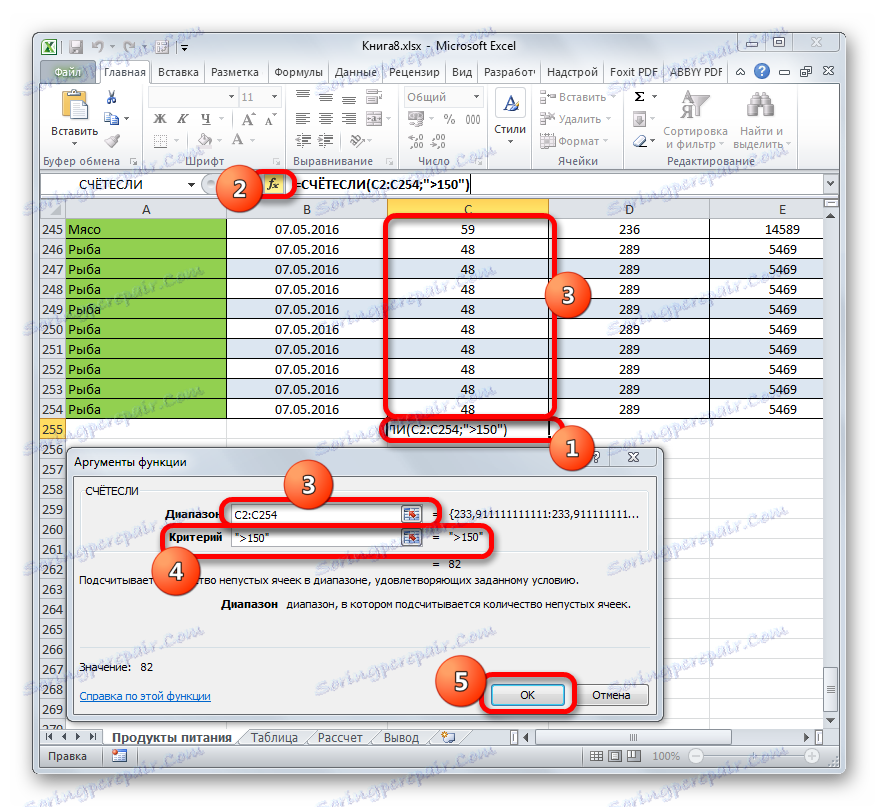
Task: Click into the Критерий input field
Action: tap(317, 537)
